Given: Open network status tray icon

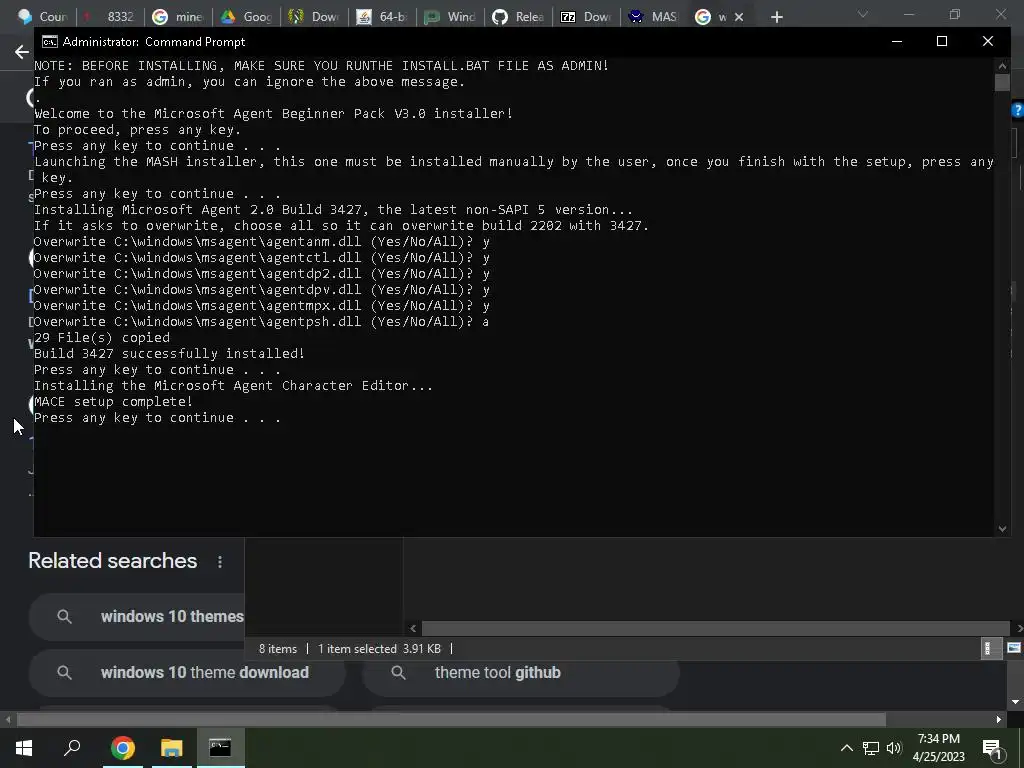Looking at the screenshot, I should pos(871,748).
